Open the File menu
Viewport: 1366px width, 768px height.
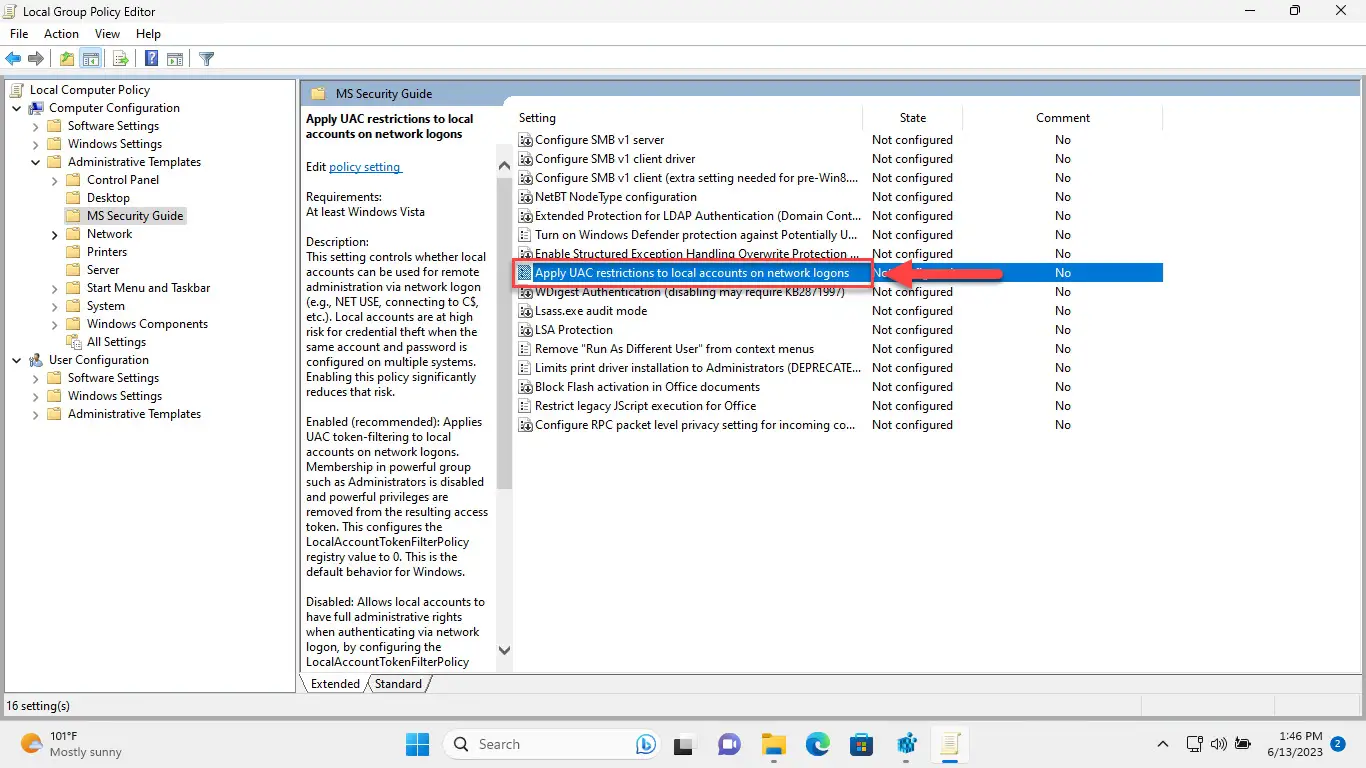[x=19, y=34]
